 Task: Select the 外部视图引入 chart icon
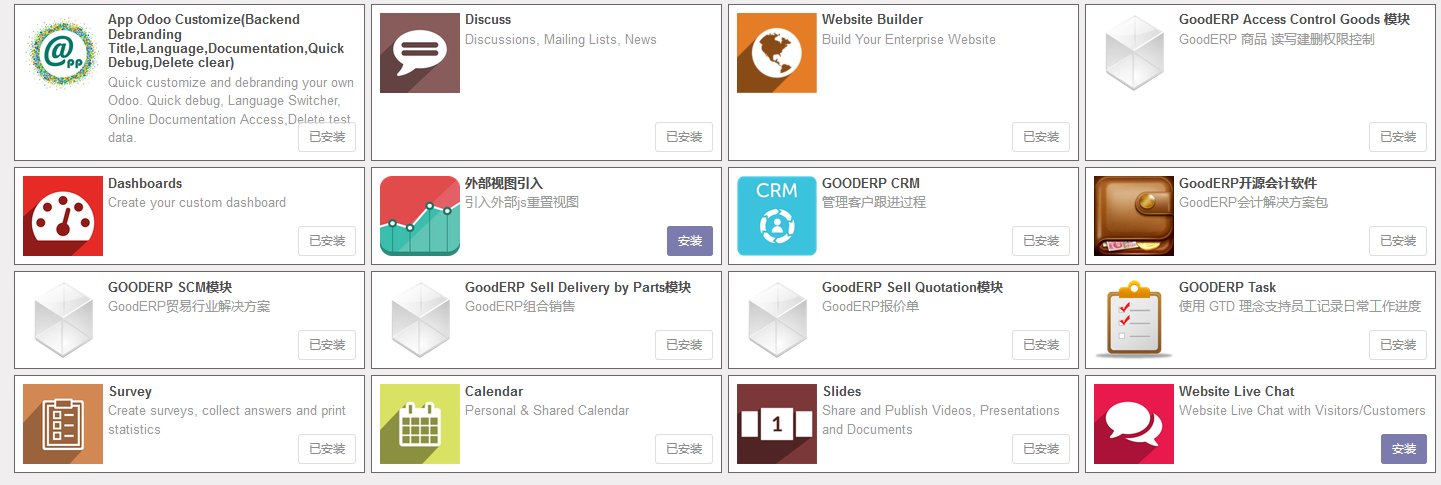[x=420, y=216]
